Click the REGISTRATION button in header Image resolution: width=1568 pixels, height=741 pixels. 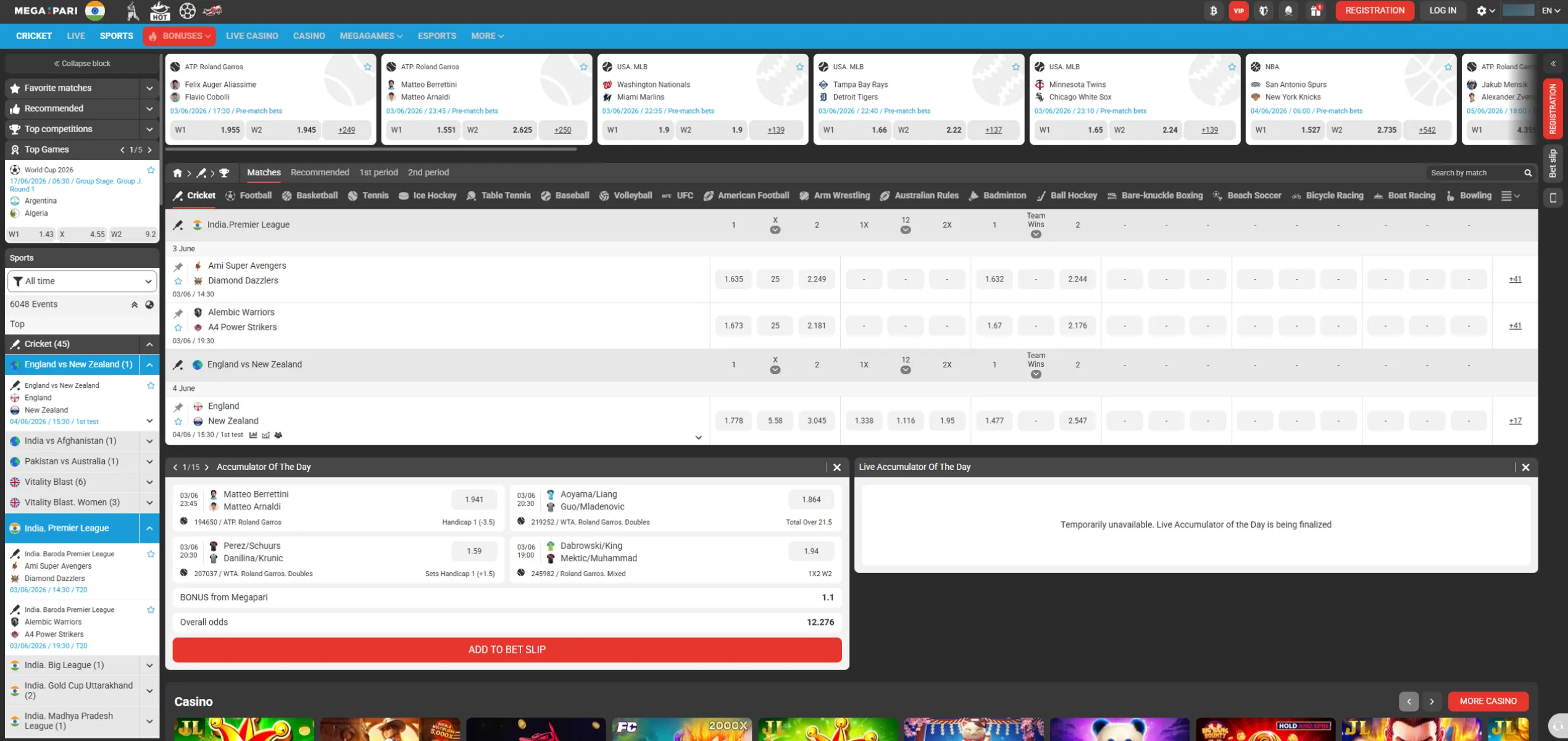1375,10
